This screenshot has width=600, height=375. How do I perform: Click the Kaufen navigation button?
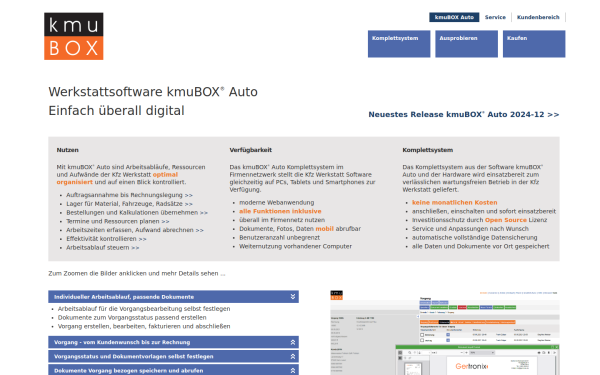tap(534, 44)
